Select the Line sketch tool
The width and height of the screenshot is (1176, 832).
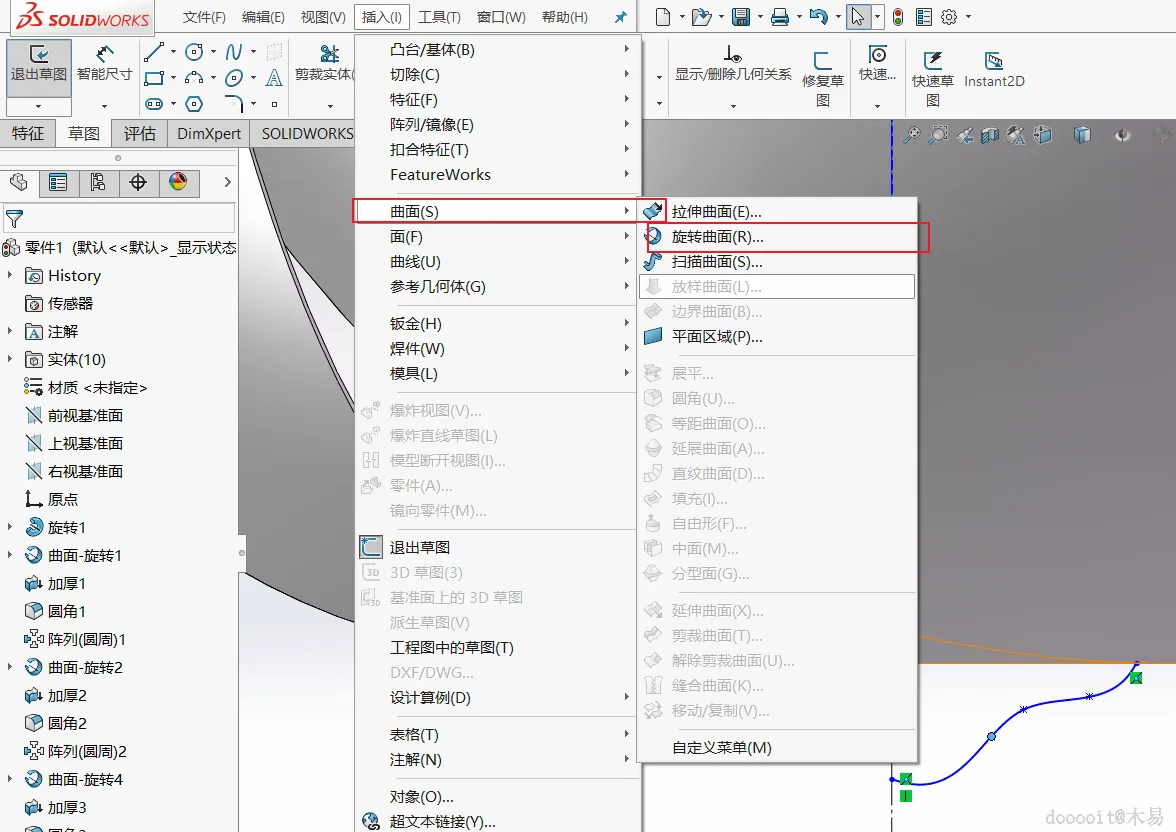[x=154, y=52]
